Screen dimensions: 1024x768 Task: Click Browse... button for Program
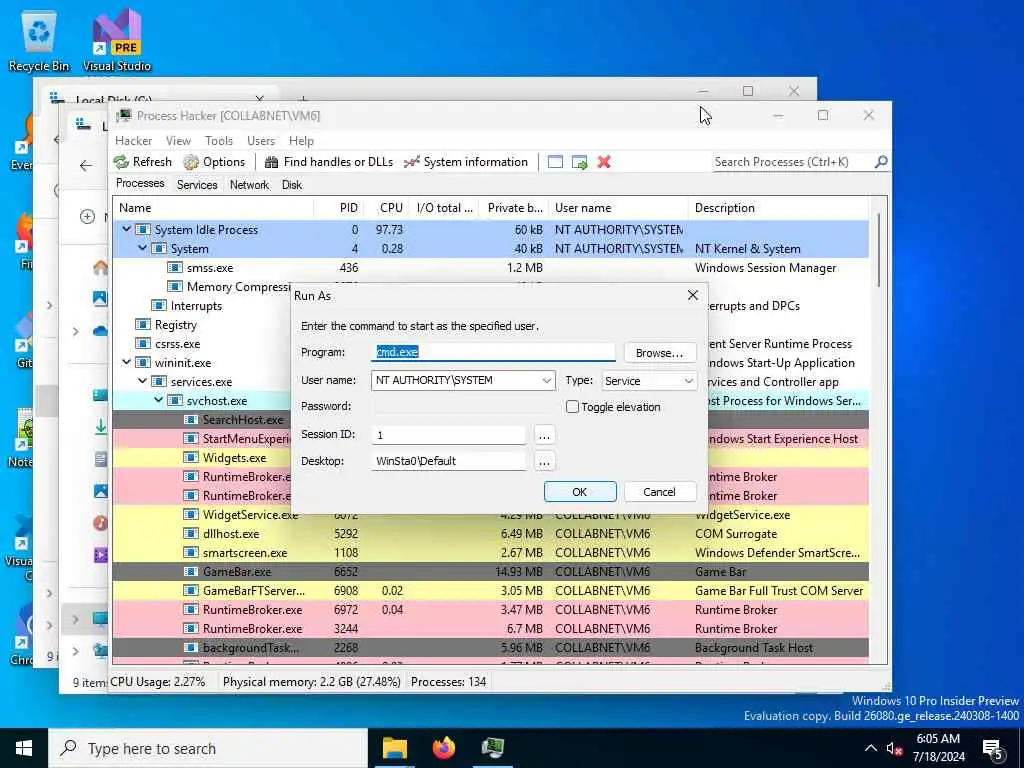(660, 353)
